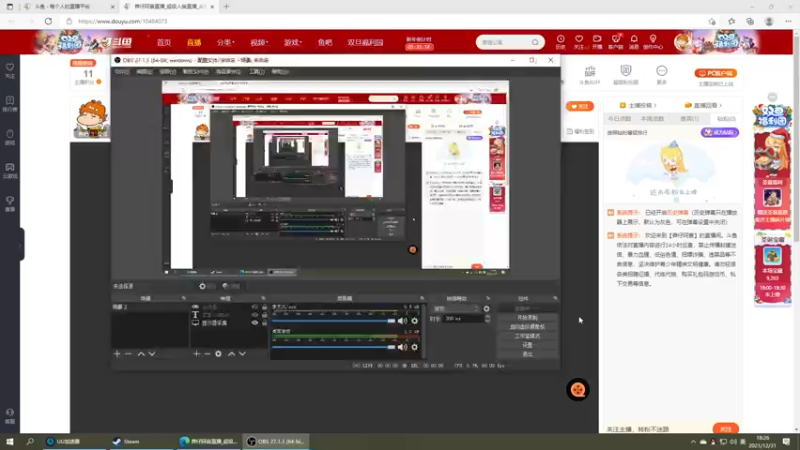Expand the 视频 video dropdown
The height and width of the screenshot is (450, 800).
click(x=259, y=42)
